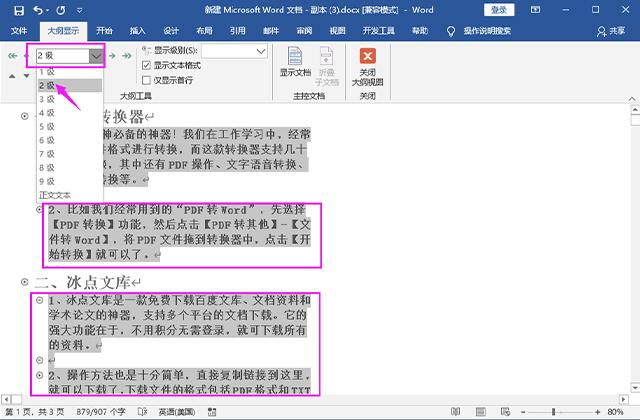Screen dimensions: 640x420
Task: Click outline bullet beside first heading 转换器
Action: [x=24, y=116]
